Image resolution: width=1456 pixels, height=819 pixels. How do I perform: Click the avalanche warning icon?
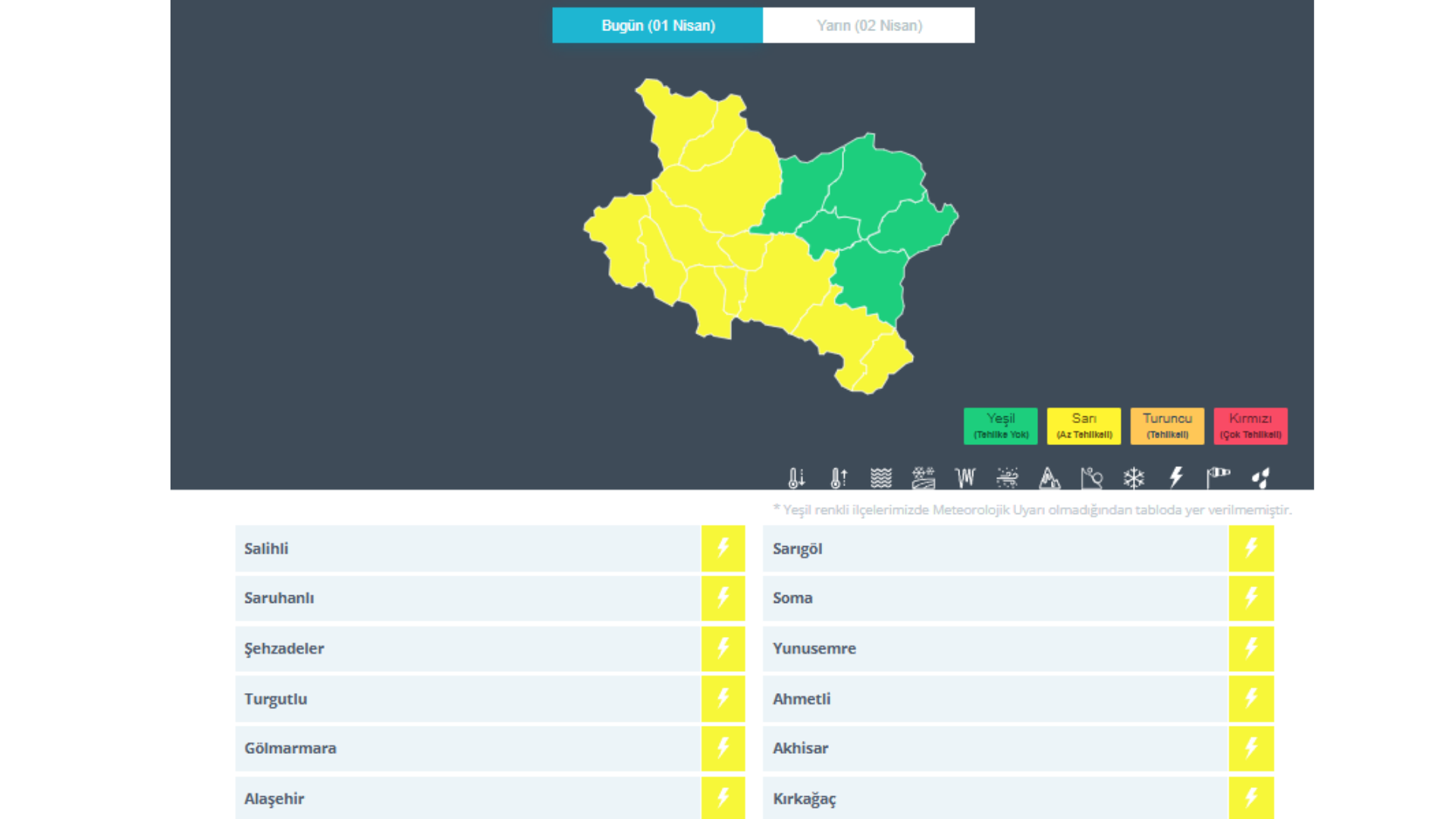pyautogui.click(x=1050, y=478)
